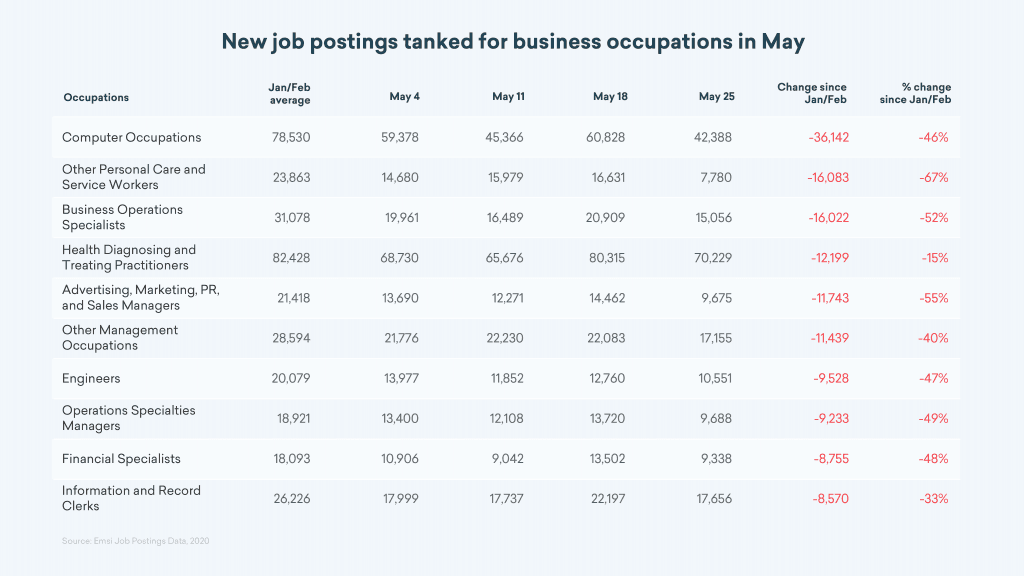Select the 'Jan/Feb average' column header
Image resolution: width=1024 pixels, height=576 pixels.
(x=290, y=93)
